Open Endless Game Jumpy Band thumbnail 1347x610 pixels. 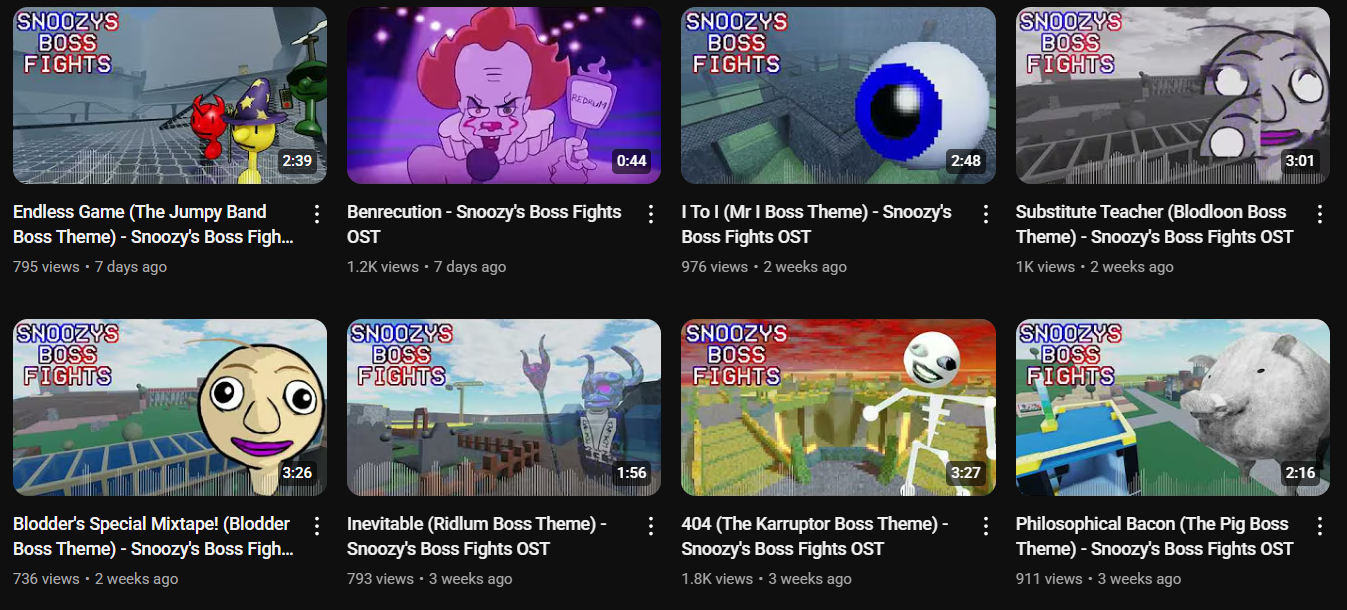point(170,96)
